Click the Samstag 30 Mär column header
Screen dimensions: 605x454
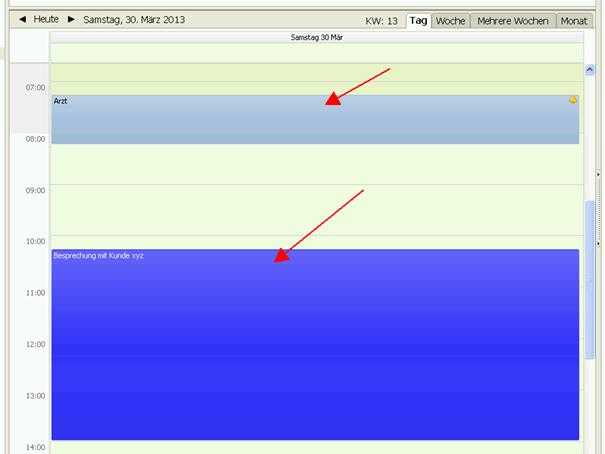pyautogui.click(x=317, y=37)
